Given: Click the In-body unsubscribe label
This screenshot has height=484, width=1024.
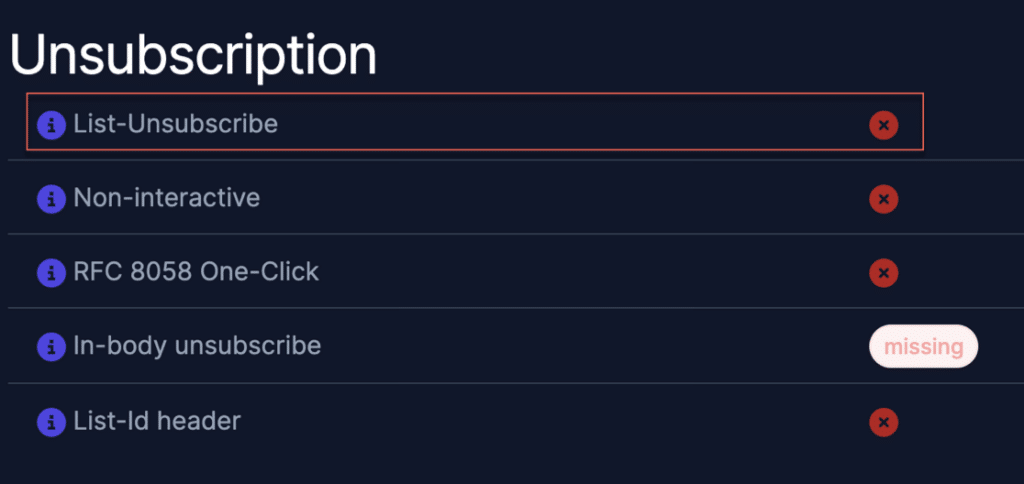Looking at the screenshot, I should (197, 346).
